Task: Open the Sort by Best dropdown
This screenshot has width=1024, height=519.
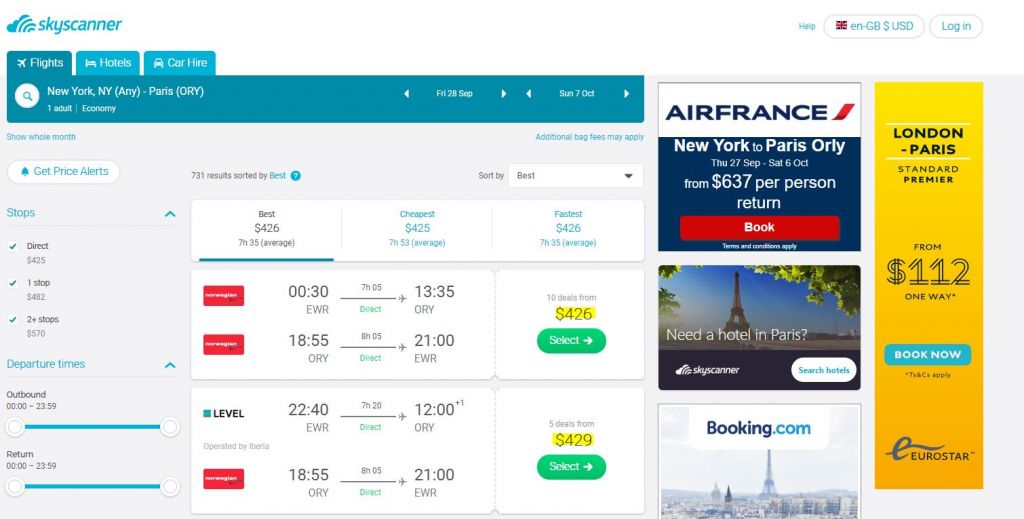Action: point(575,176)
